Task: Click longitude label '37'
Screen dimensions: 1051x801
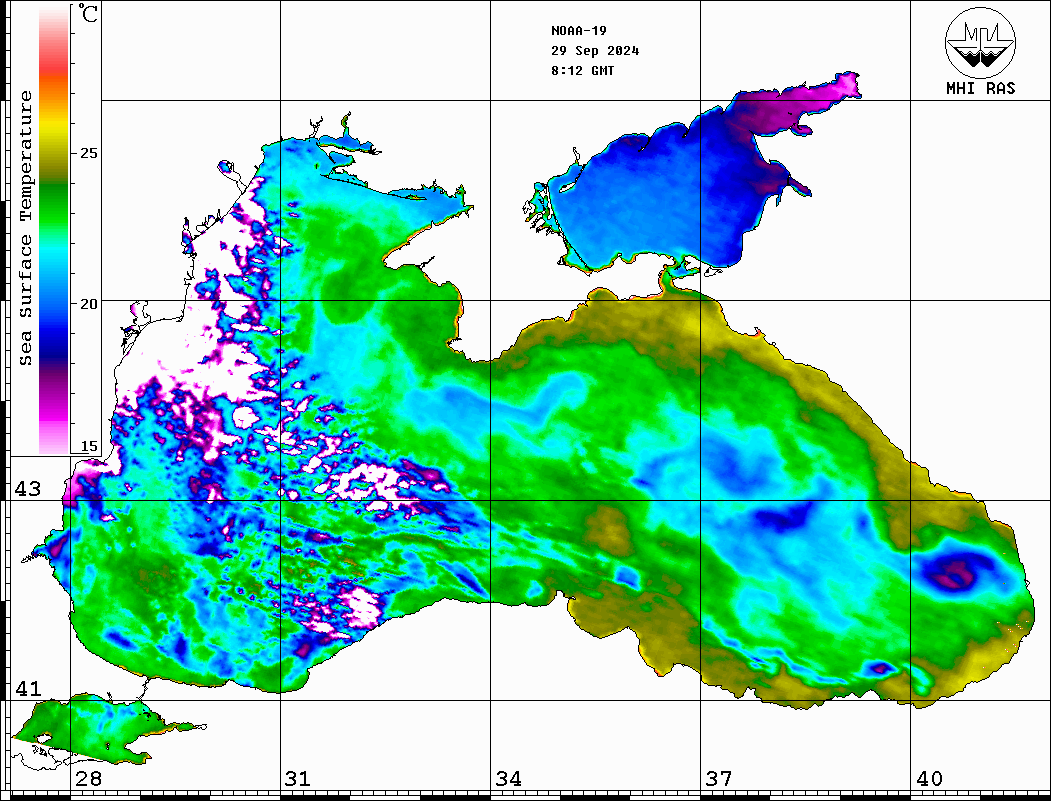Action: click(719, 779)
